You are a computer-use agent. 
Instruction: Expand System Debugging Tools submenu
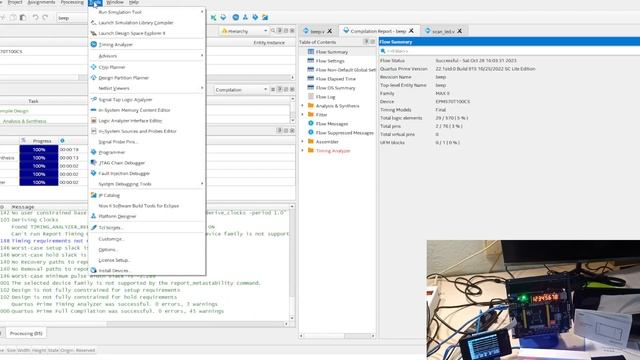(x=147, y=184)
